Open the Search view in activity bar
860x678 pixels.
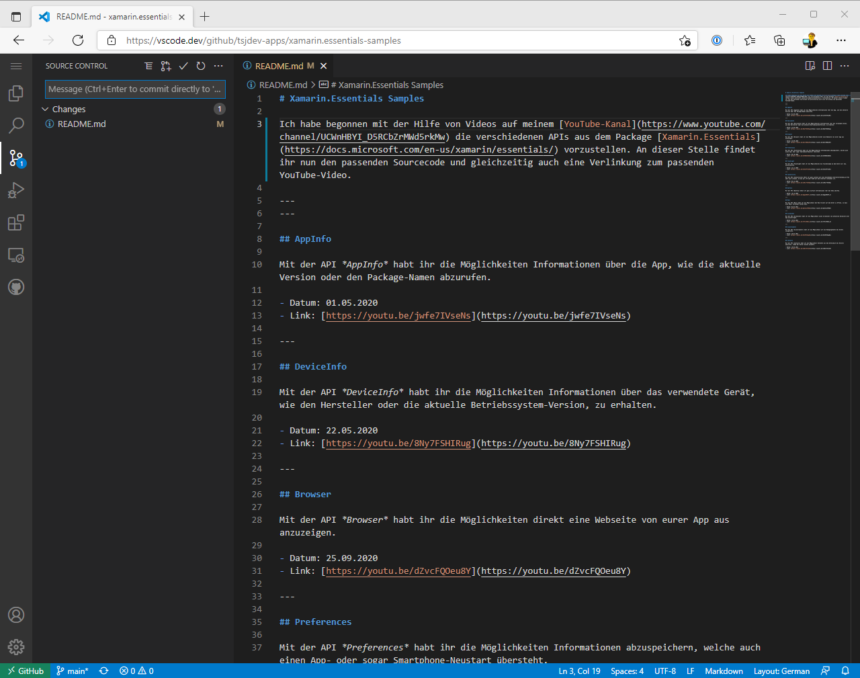pos(14,124)
